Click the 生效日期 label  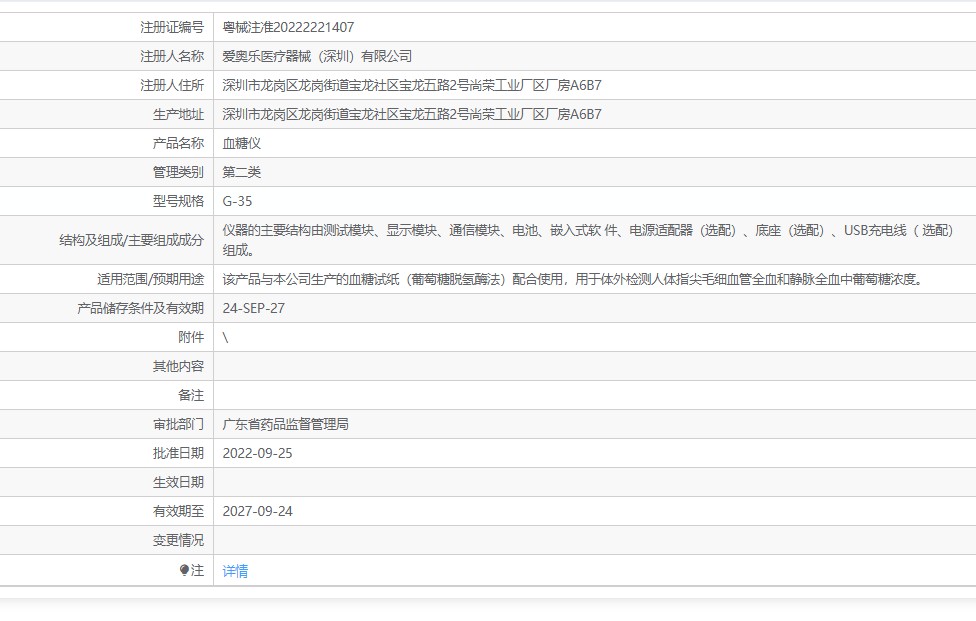[x=178, y=482]
